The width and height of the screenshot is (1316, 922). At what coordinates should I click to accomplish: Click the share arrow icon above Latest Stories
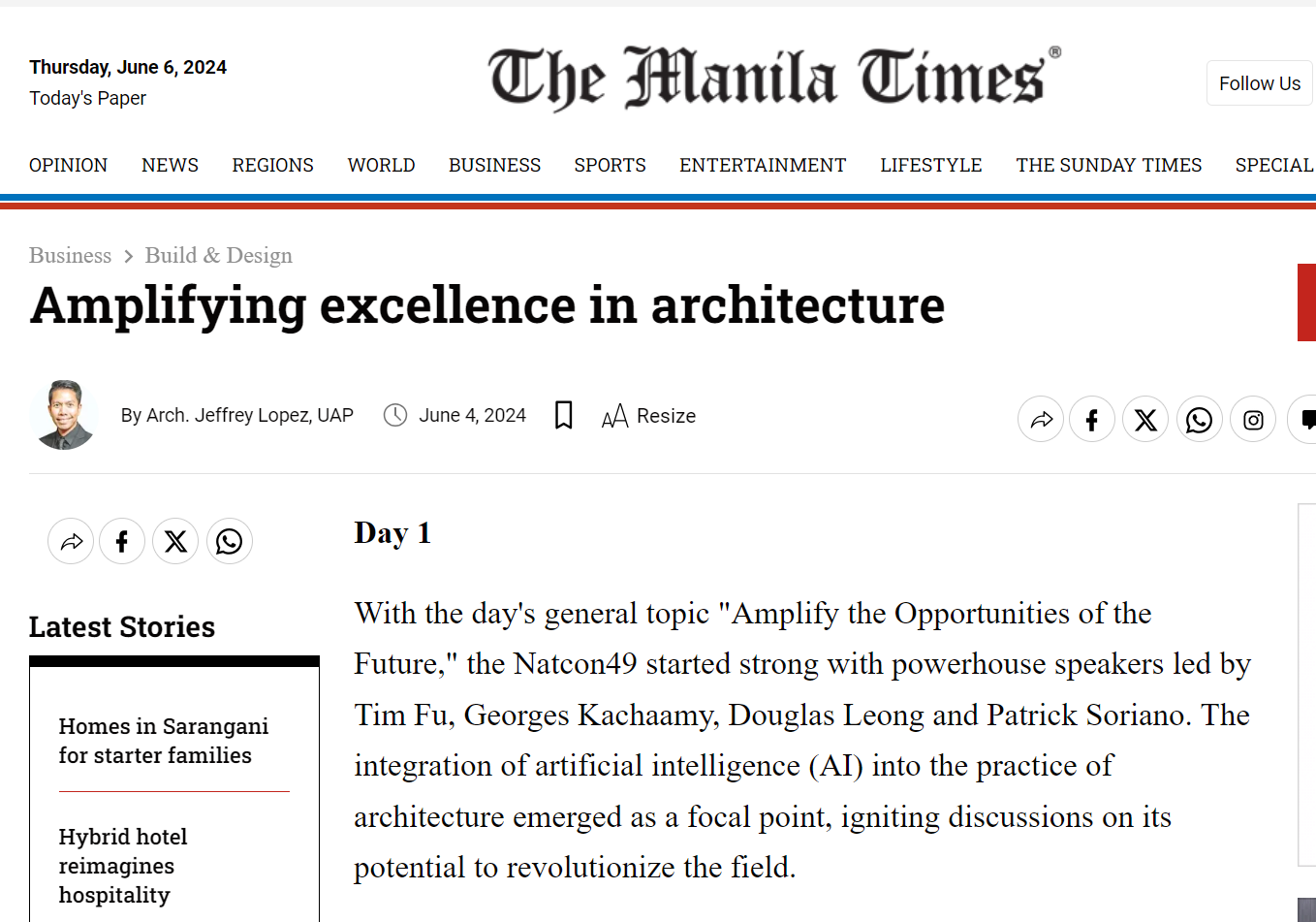click(x=71, y=541)
